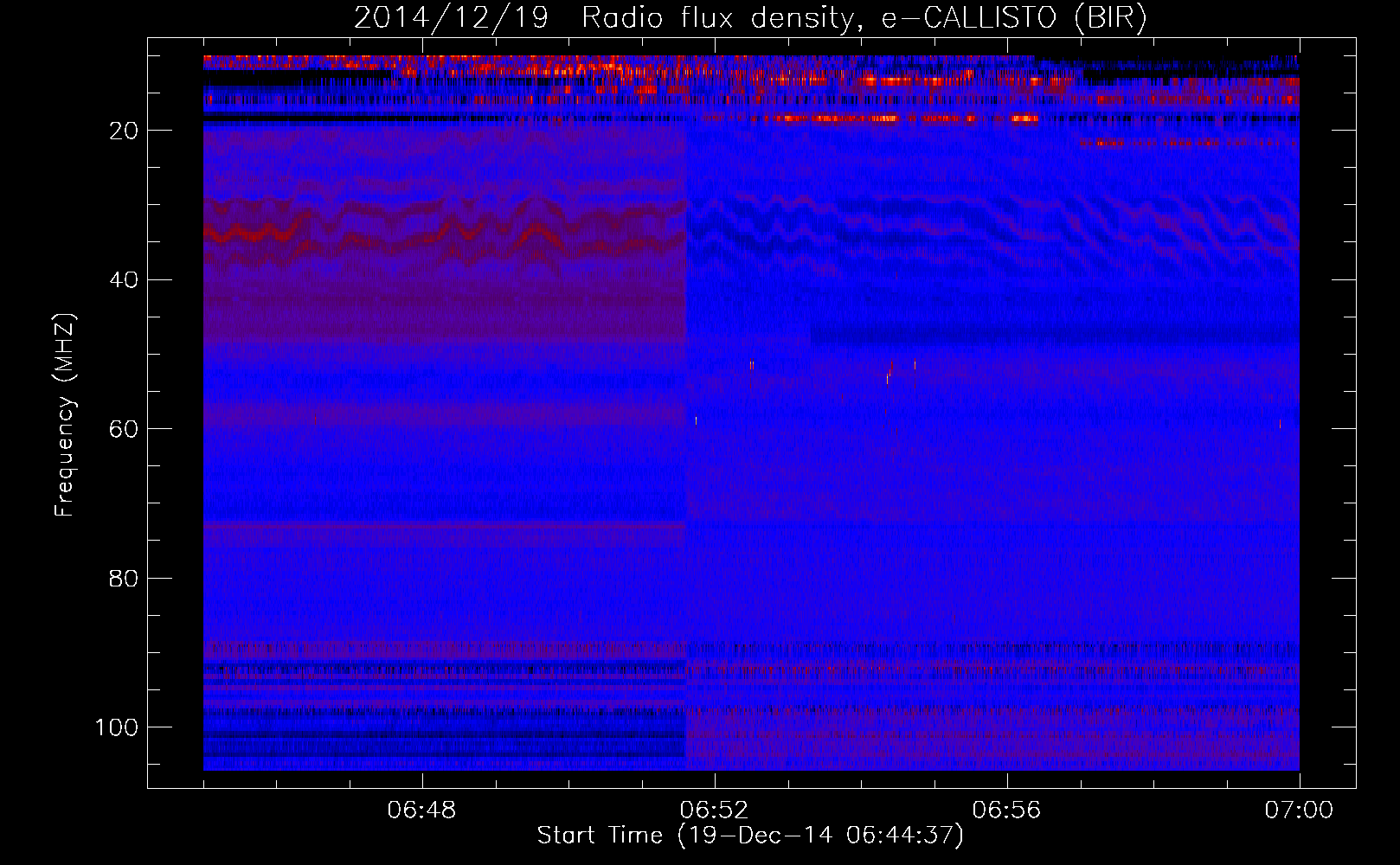This screenshot has width=1400, height=865.
Task: Click the 20 MHz frequency tick label
Action: [124, 131]
